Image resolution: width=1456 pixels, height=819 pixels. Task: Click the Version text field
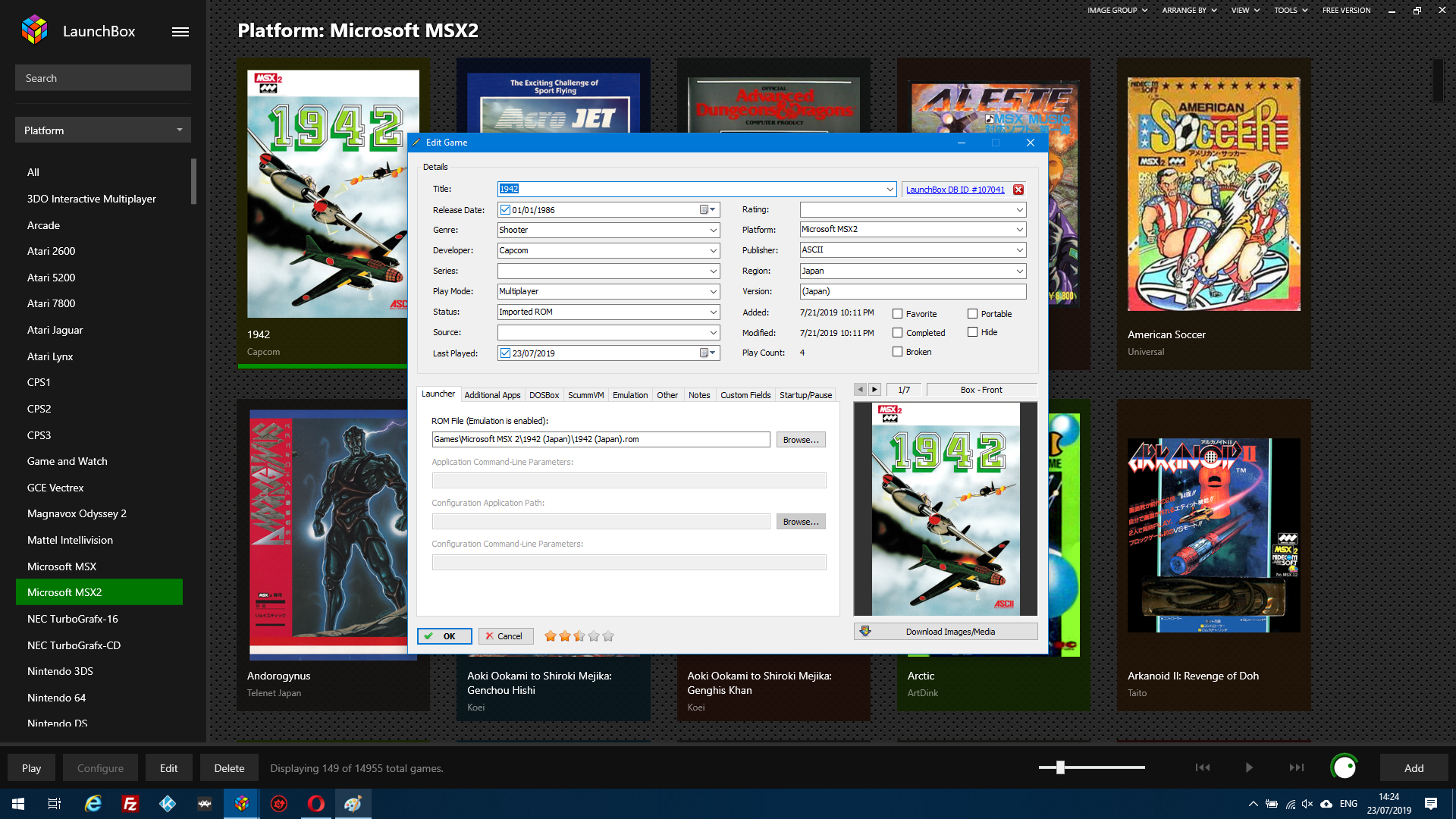[913, 291]
